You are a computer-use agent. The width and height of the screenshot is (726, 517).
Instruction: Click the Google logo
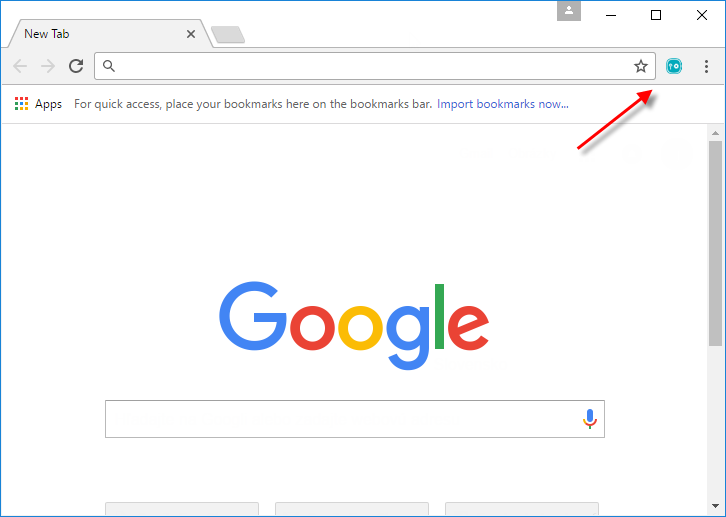point(354,325)
